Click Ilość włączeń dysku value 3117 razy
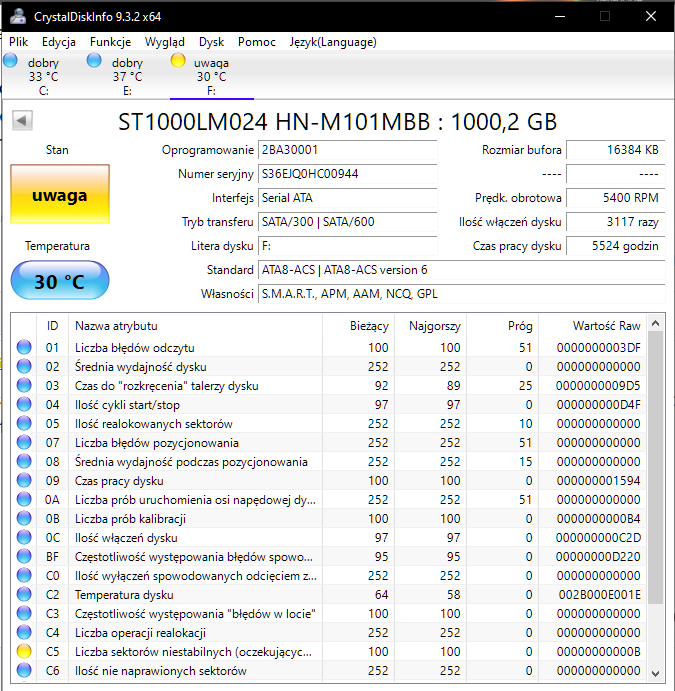The image size is (675, 691). (616, 222)
